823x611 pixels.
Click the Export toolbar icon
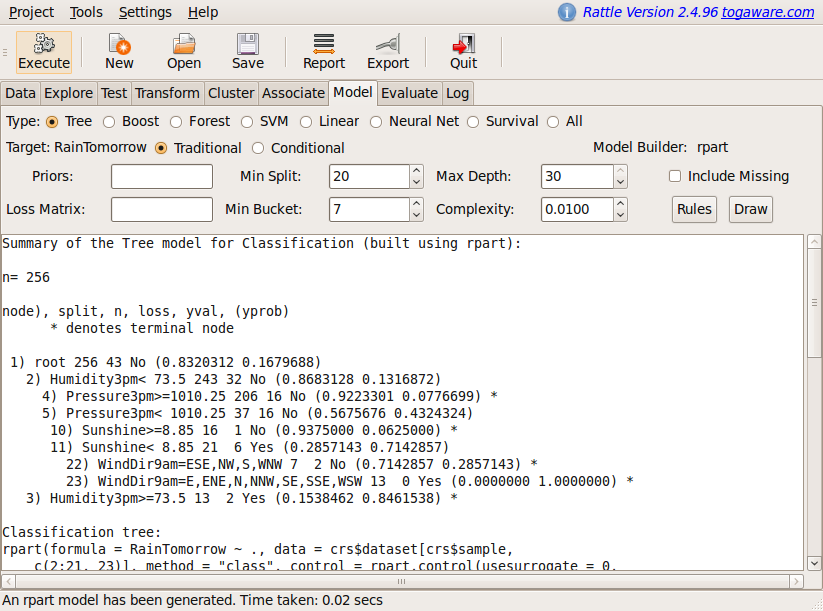coord(387,50)
